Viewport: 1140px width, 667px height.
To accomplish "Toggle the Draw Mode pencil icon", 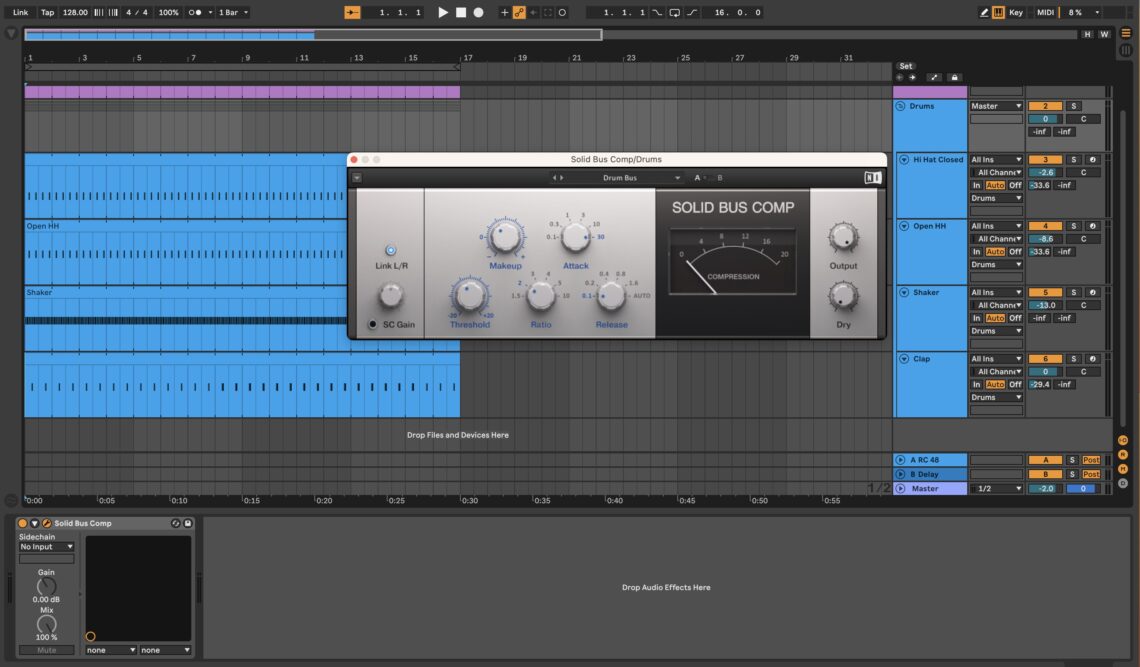I will pyautogui.click(x=984, y=12).
